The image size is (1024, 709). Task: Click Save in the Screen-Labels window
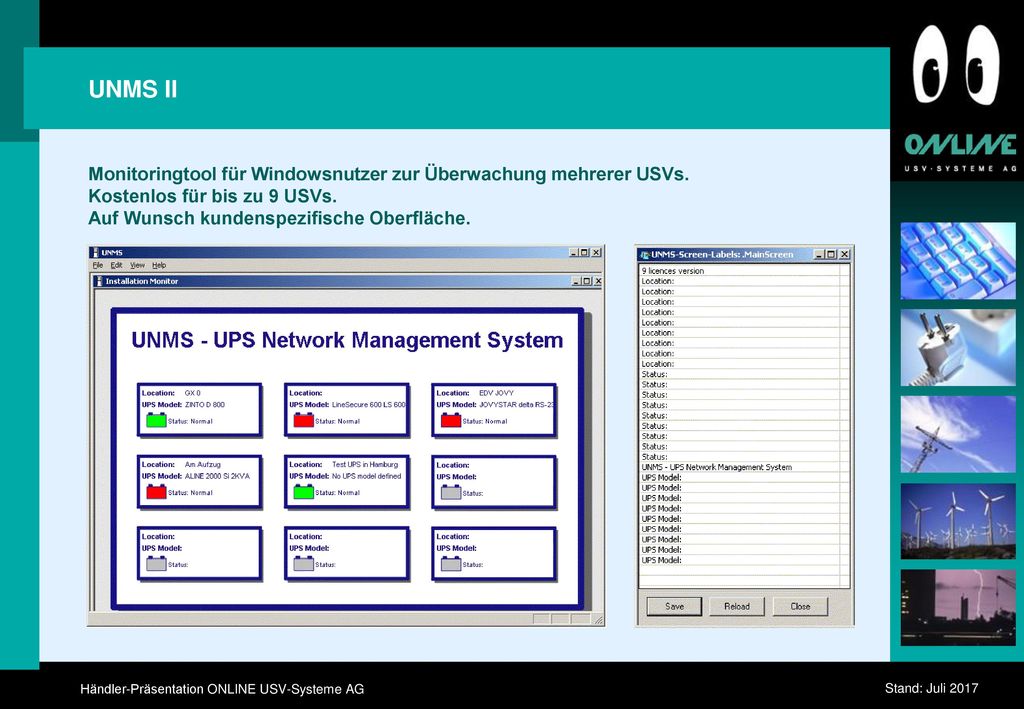pyautogui.click(x=674, y=606)
